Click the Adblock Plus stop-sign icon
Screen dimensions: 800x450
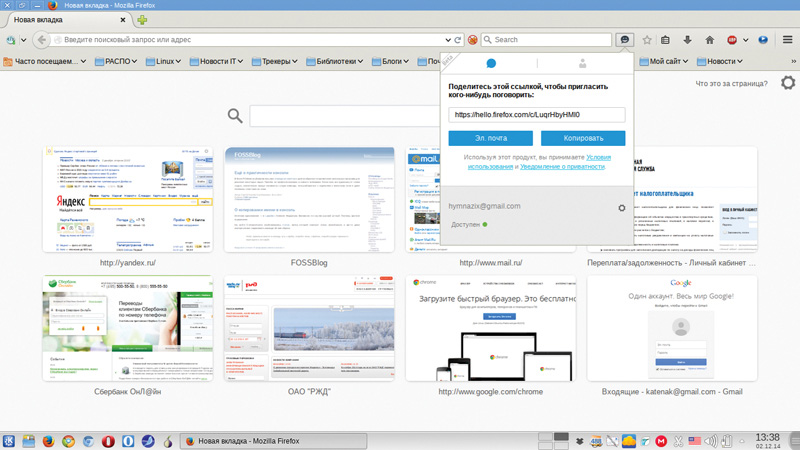[x=733, y=40]
